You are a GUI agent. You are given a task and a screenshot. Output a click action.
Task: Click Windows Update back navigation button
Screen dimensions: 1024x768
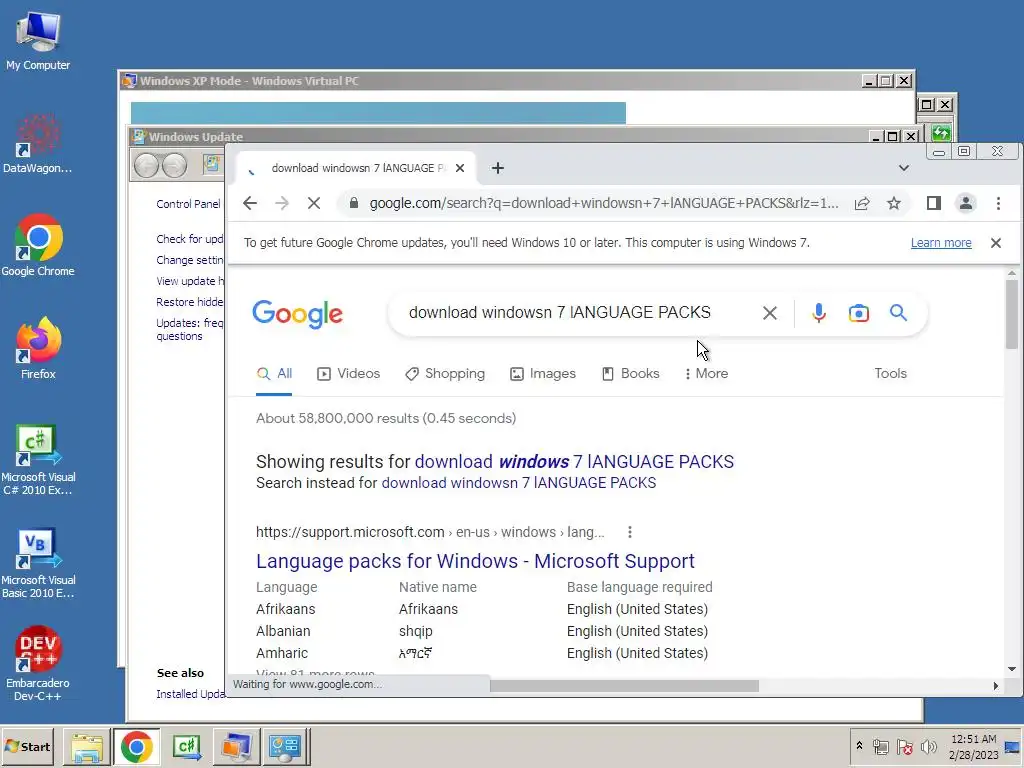tap(146, 165)
